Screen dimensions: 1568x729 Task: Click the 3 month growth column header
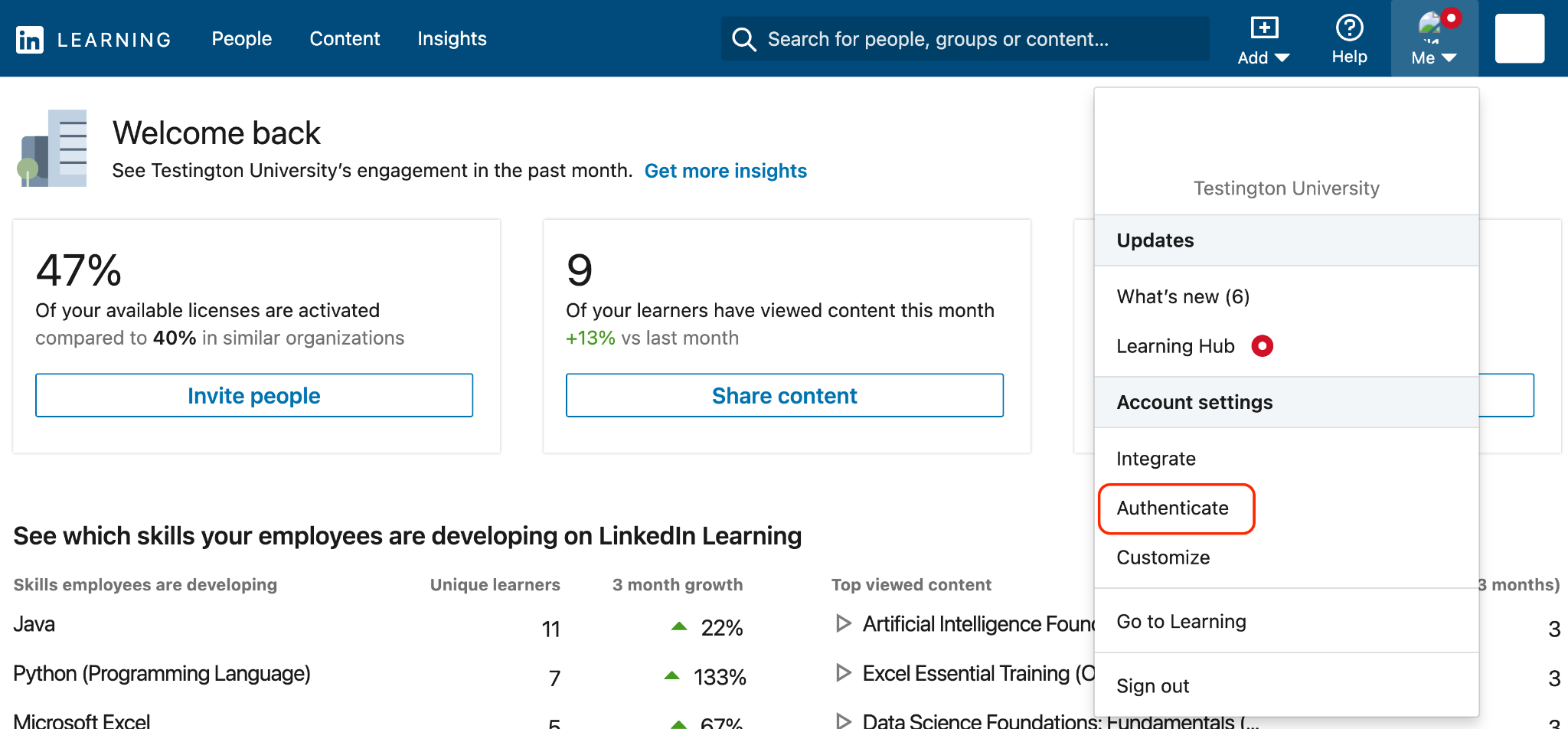point(678,585)
